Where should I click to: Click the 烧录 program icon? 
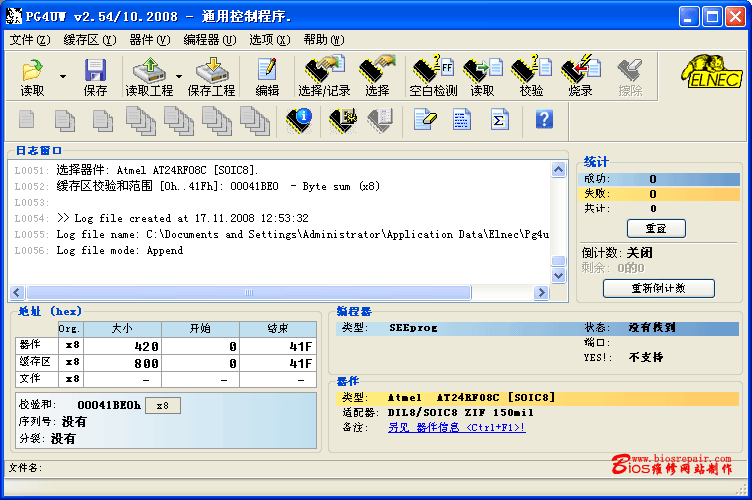[x=581, y=77]
